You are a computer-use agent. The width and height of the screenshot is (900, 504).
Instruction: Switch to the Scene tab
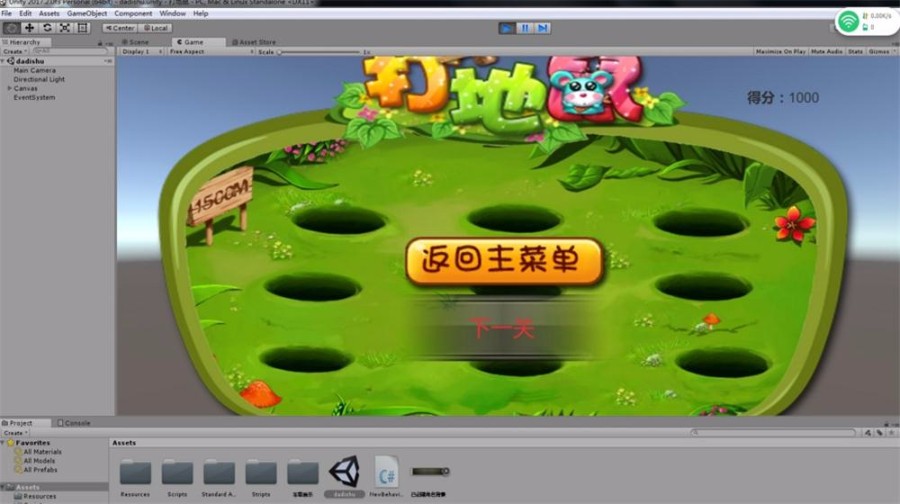coord(135,42)
